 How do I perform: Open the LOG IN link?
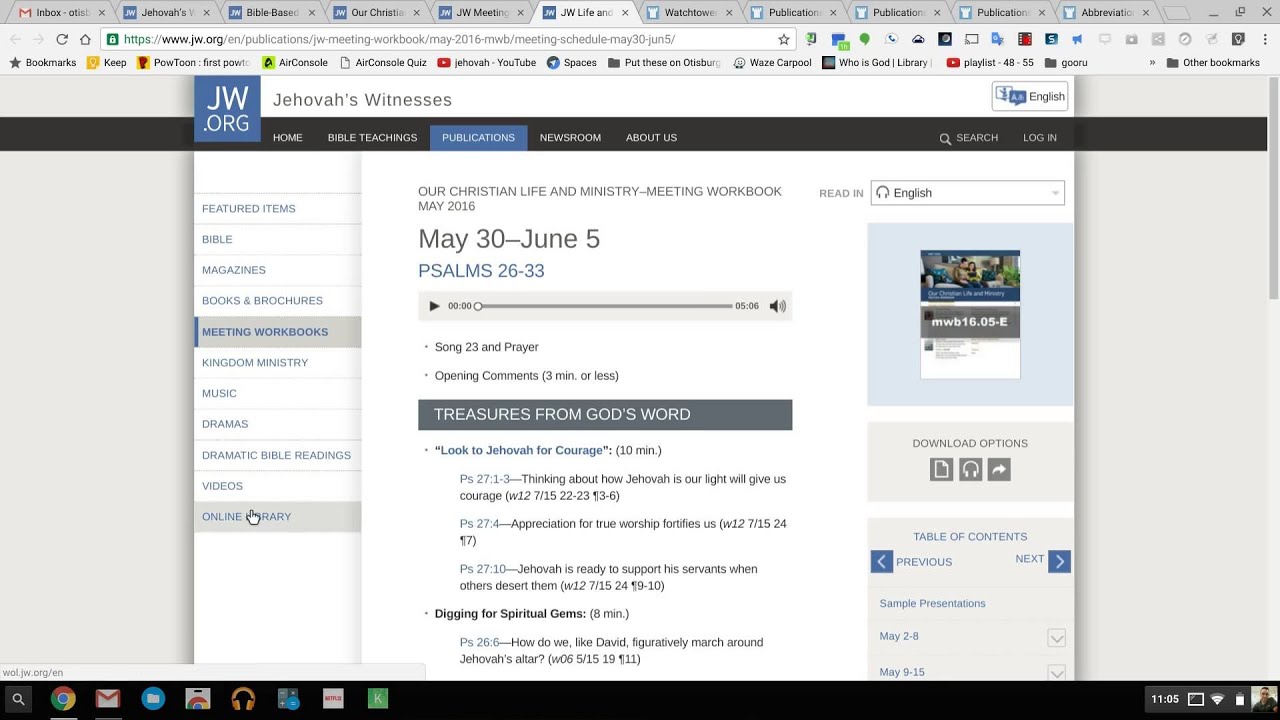click(1040, 138)
